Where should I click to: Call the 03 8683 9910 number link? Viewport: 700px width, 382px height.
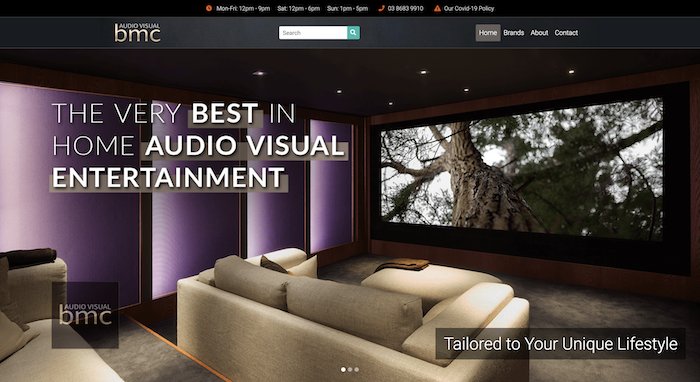(x=405, y=8)
